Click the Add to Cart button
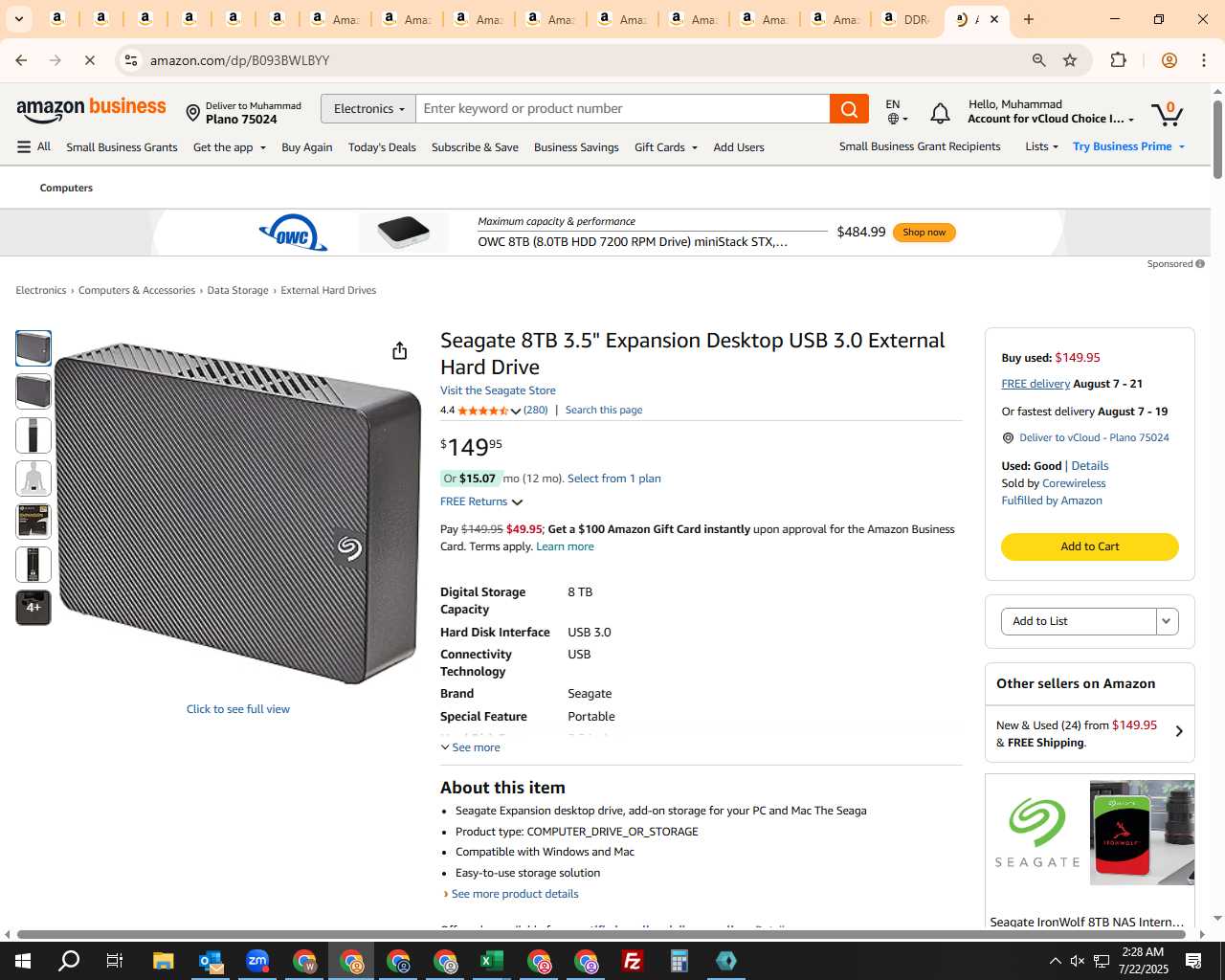This screenshot has height=980, width=1225. coord(1089,546)
